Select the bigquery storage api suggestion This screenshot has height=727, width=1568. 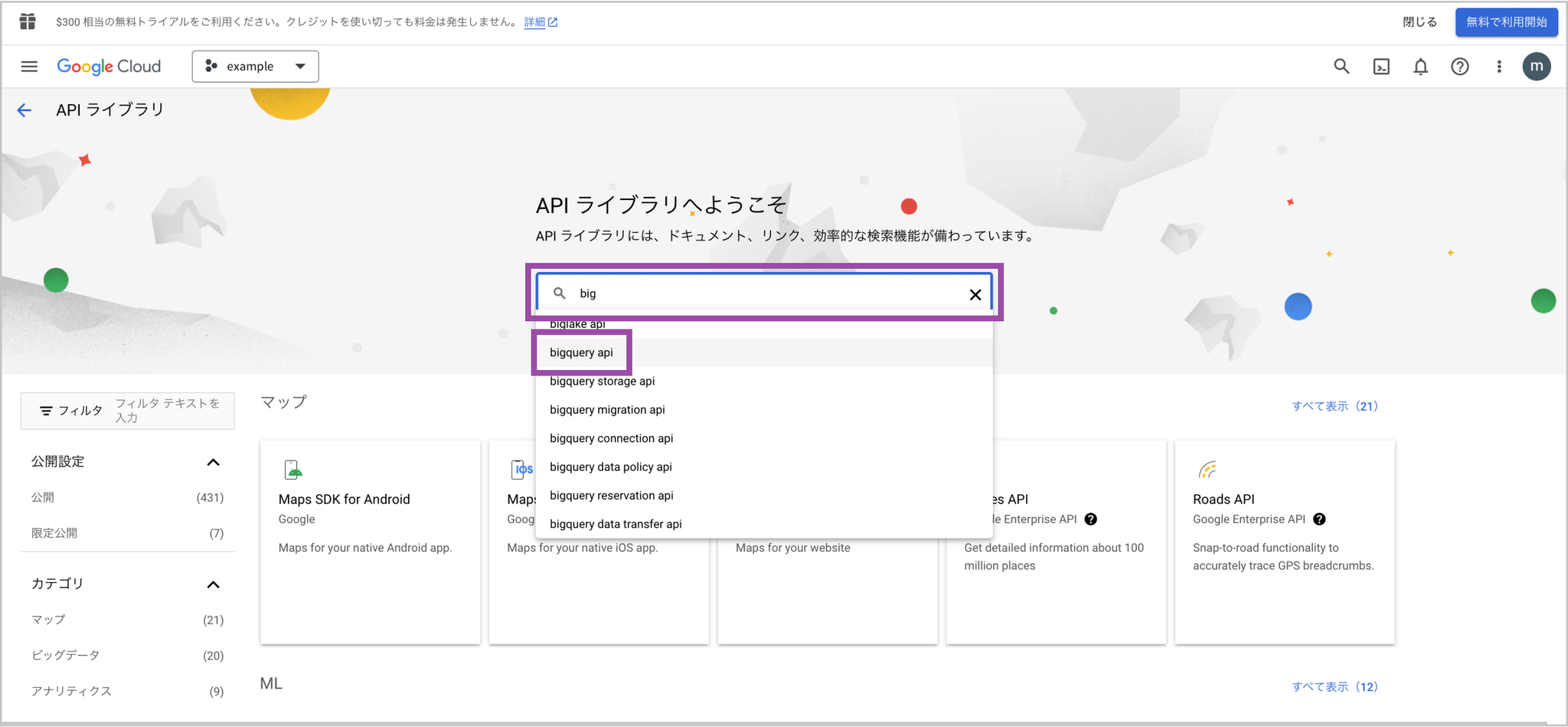click(x=763, y=382)
